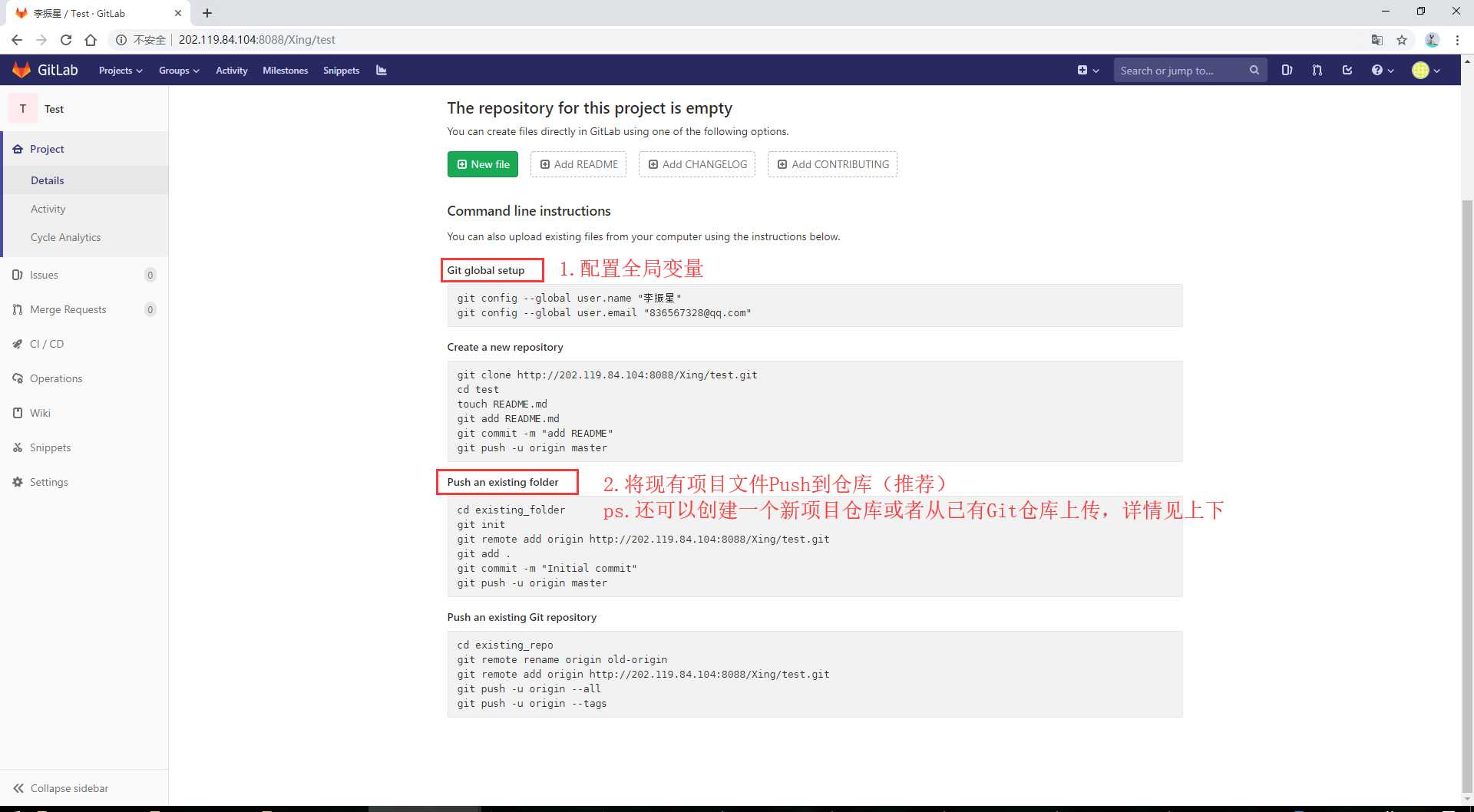Viewport: 1474px width, 812px height.
Task: Click the 'git init' line
Action: 481,524
